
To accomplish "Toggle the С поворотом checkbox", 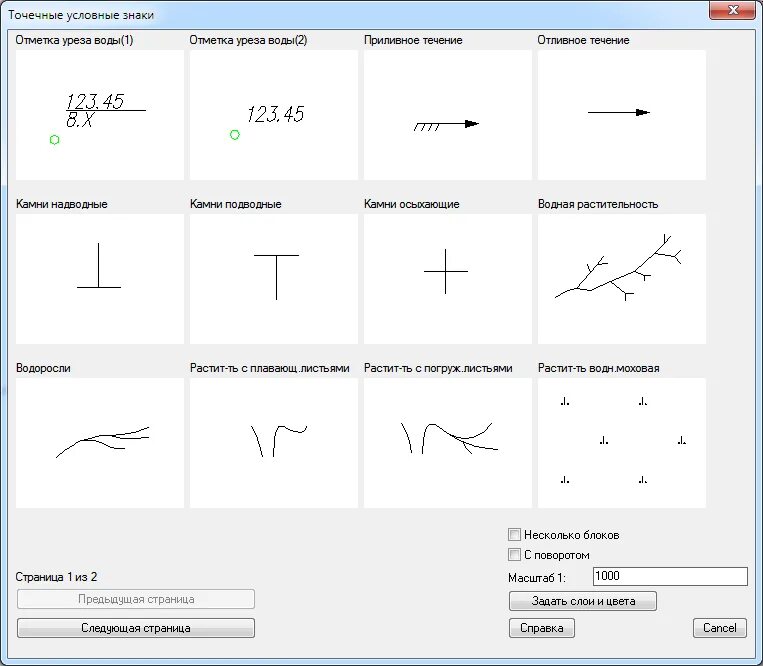I will tap(514, 555).
